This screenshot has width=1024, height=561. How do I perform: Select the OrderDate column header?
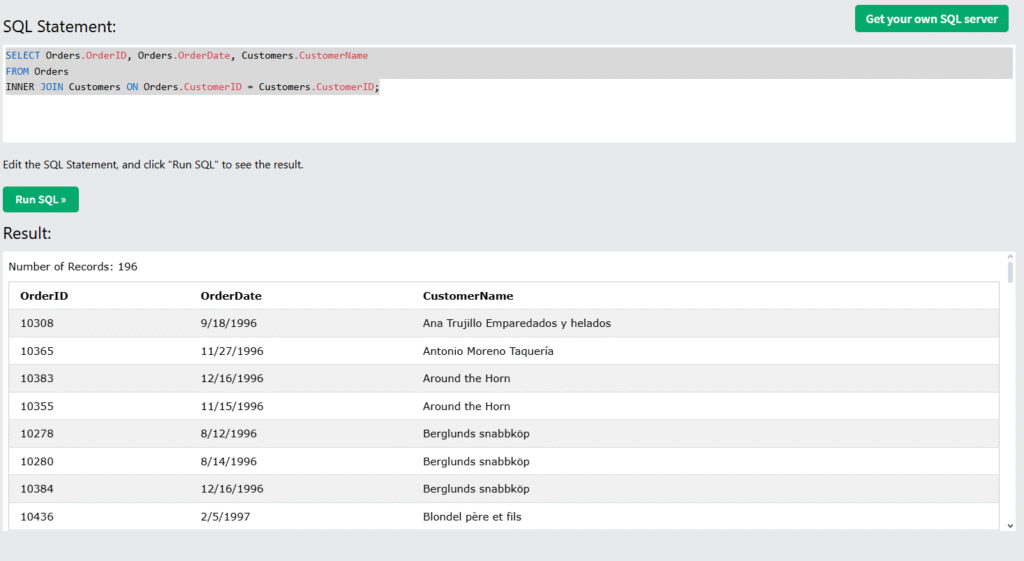click(x=231, y=296)
